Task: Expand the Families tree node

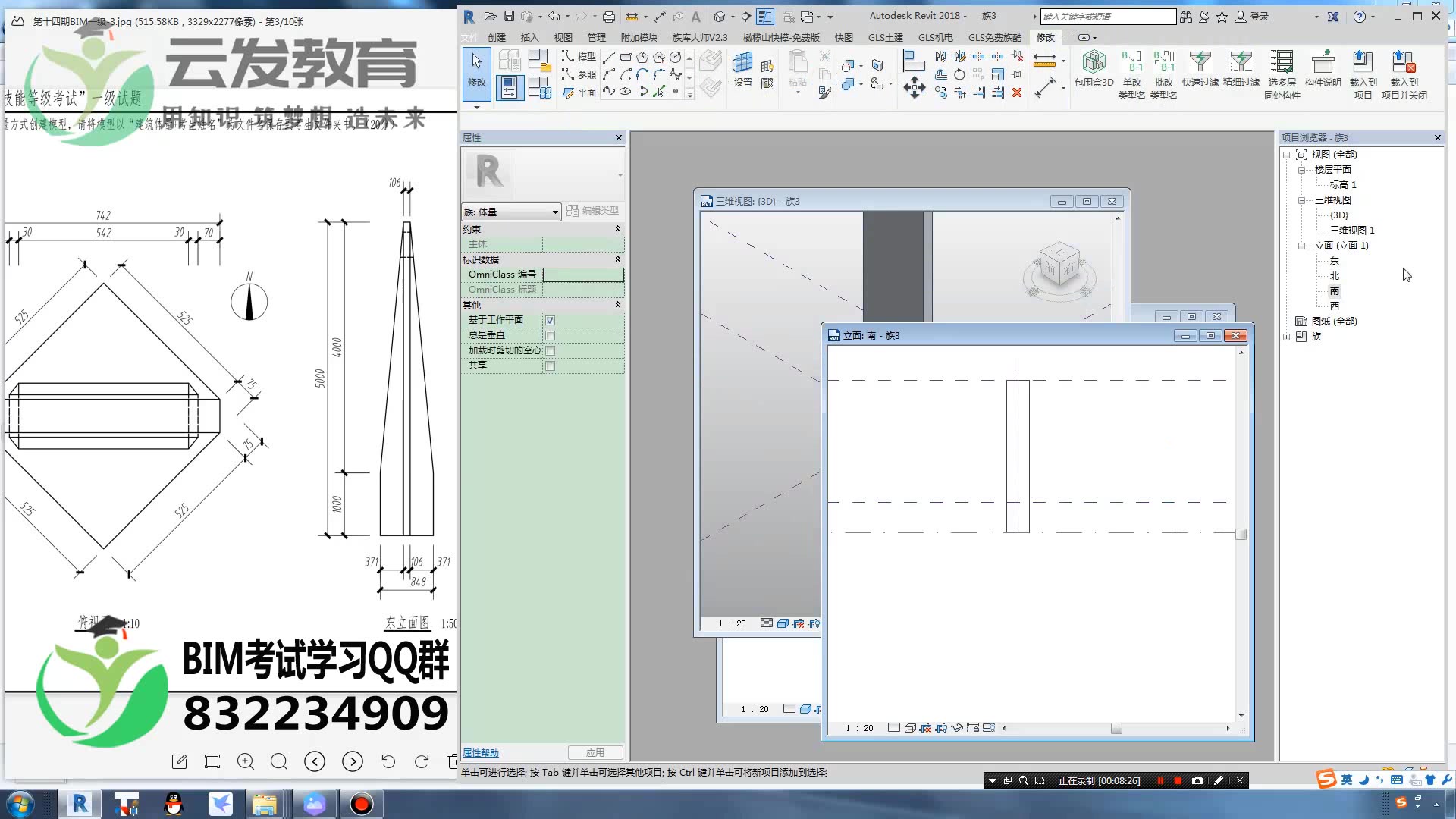Action: pyautogui.click(x=1287, y=337)
